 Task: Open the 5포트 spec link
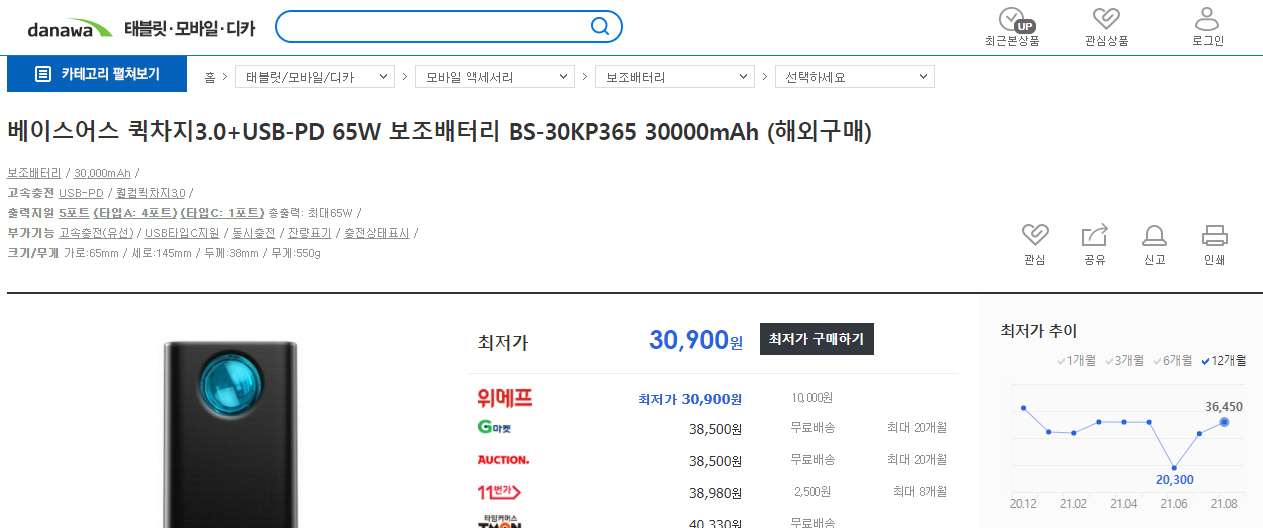[x=74, y=213]
